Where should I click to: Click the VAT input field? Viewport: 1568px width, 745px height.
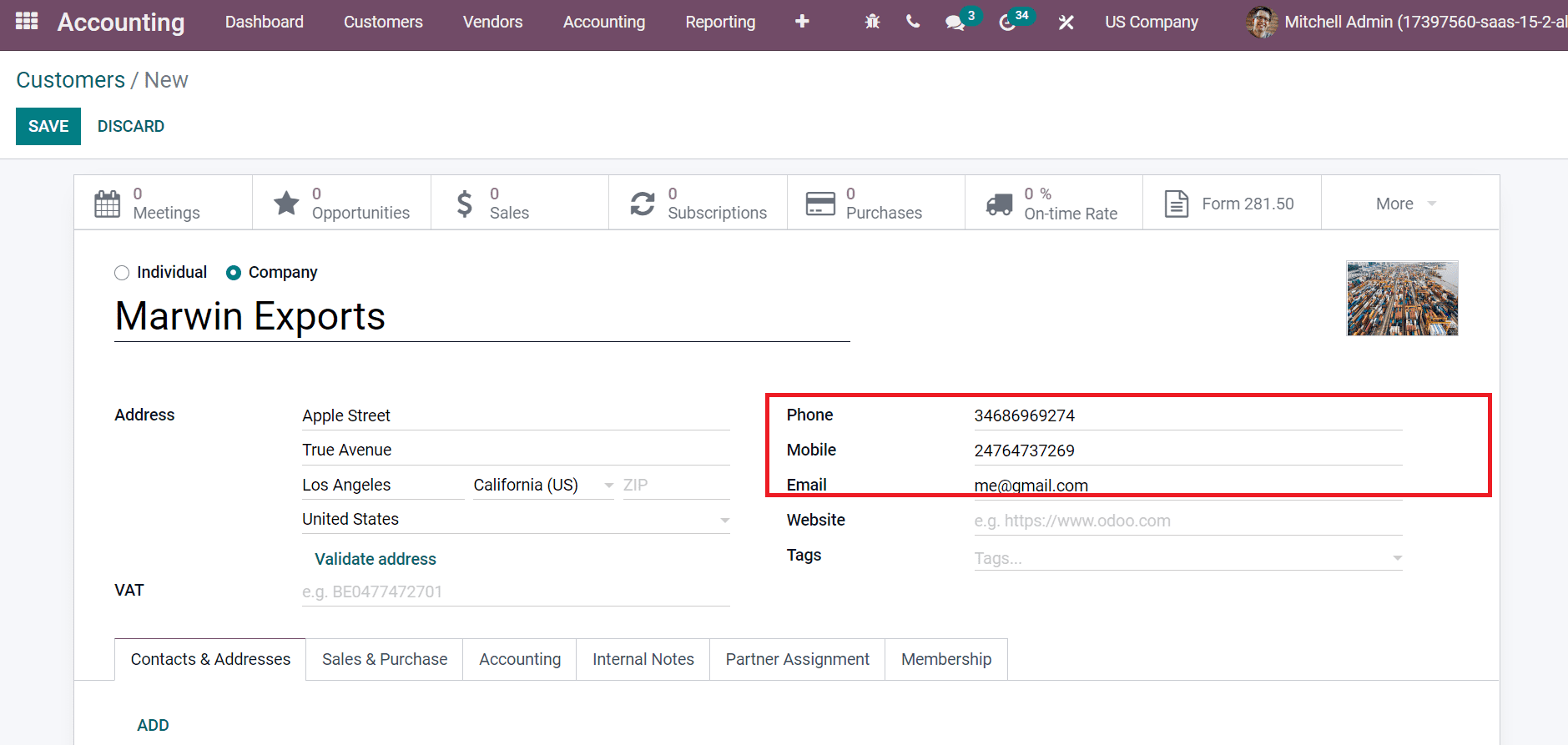(516, 591)
